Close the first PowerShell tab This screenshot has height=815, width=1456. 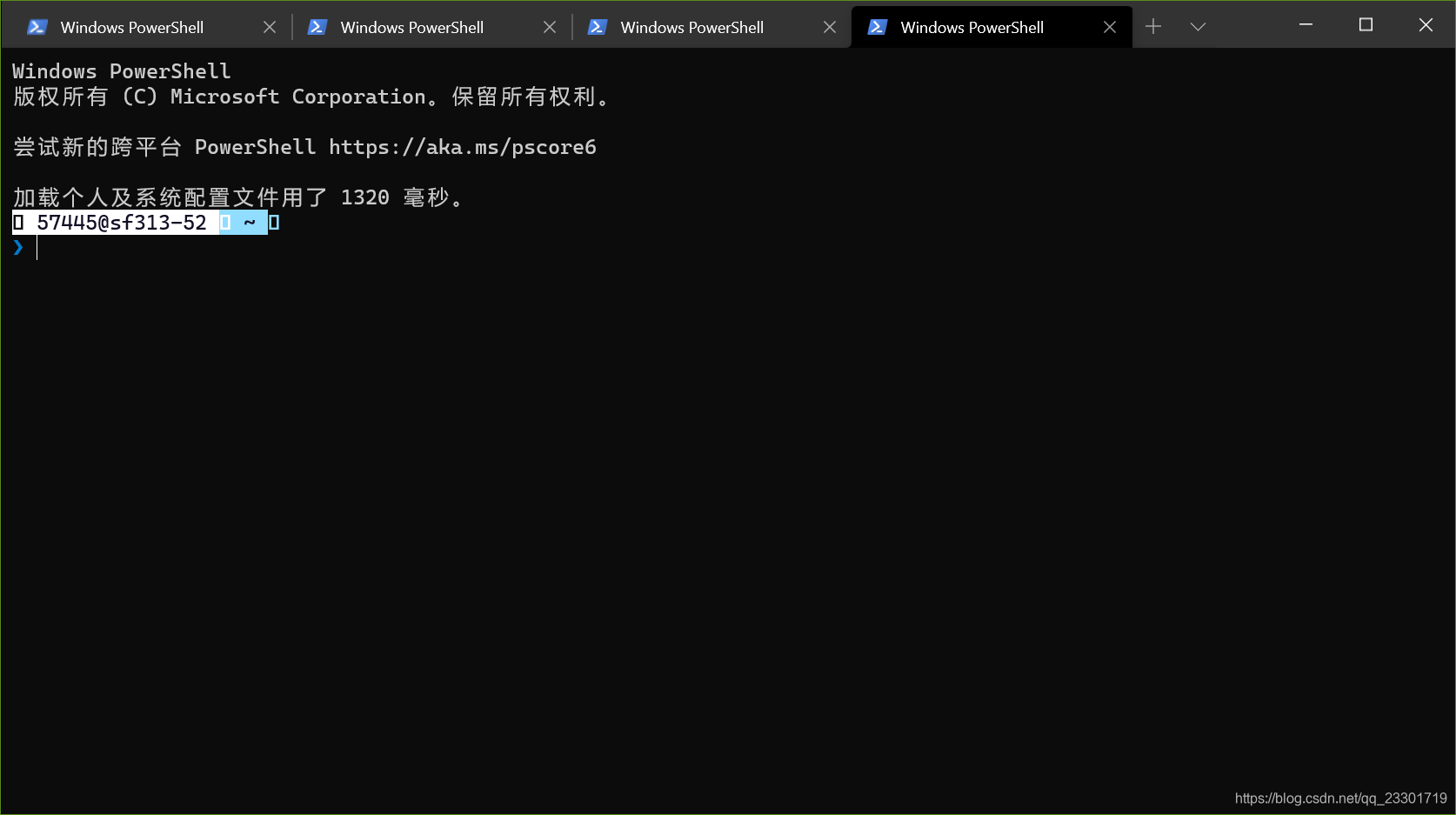coord(270,27)
